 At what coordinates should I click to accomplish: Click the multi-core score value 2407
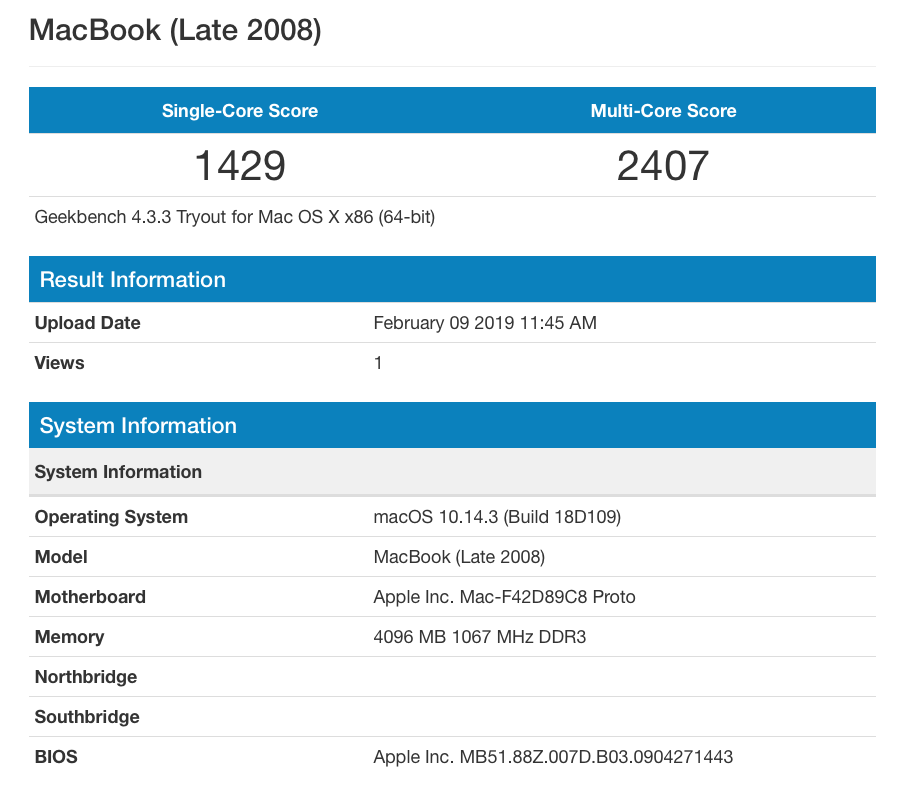pos(663,166)
